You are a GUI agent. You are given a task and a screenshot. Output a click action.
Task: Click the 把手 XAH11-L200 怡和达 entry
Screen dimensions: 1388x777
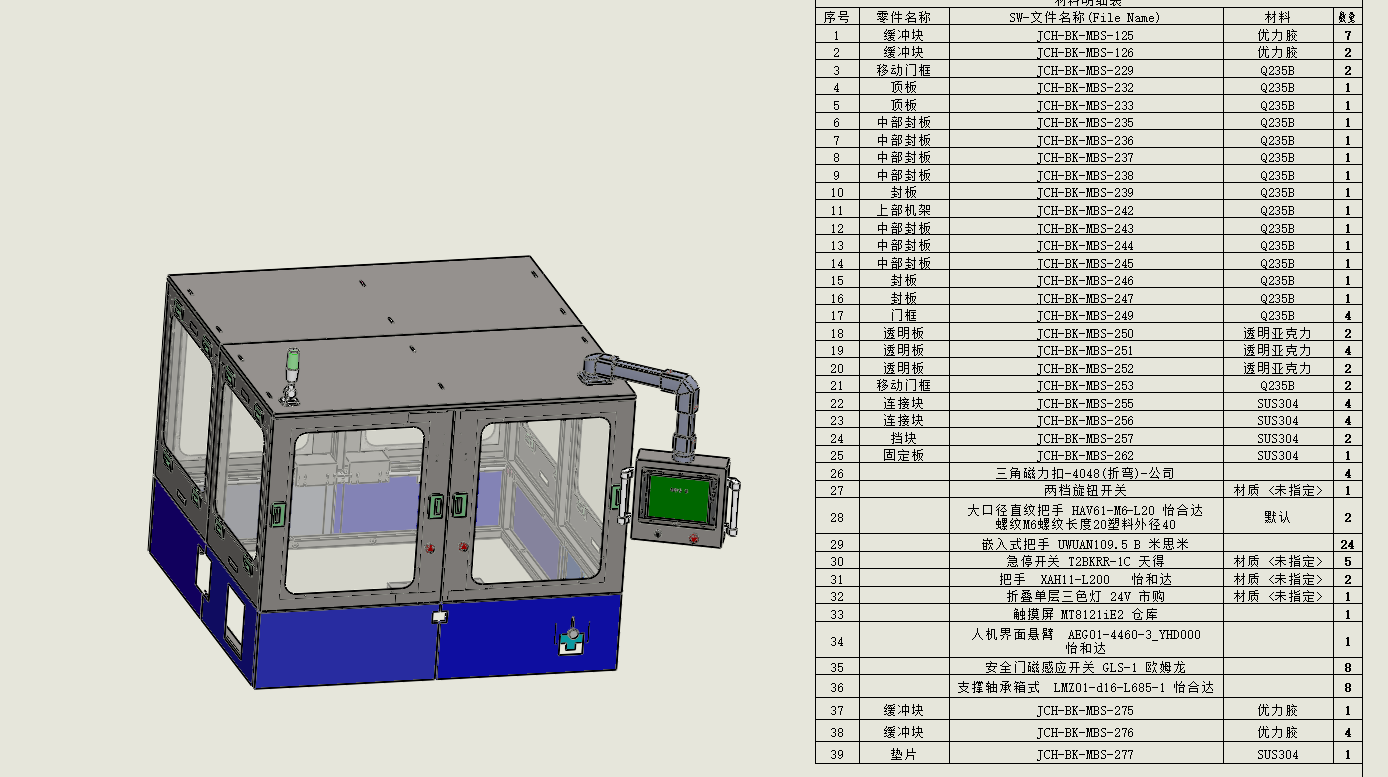point(1085,579)
